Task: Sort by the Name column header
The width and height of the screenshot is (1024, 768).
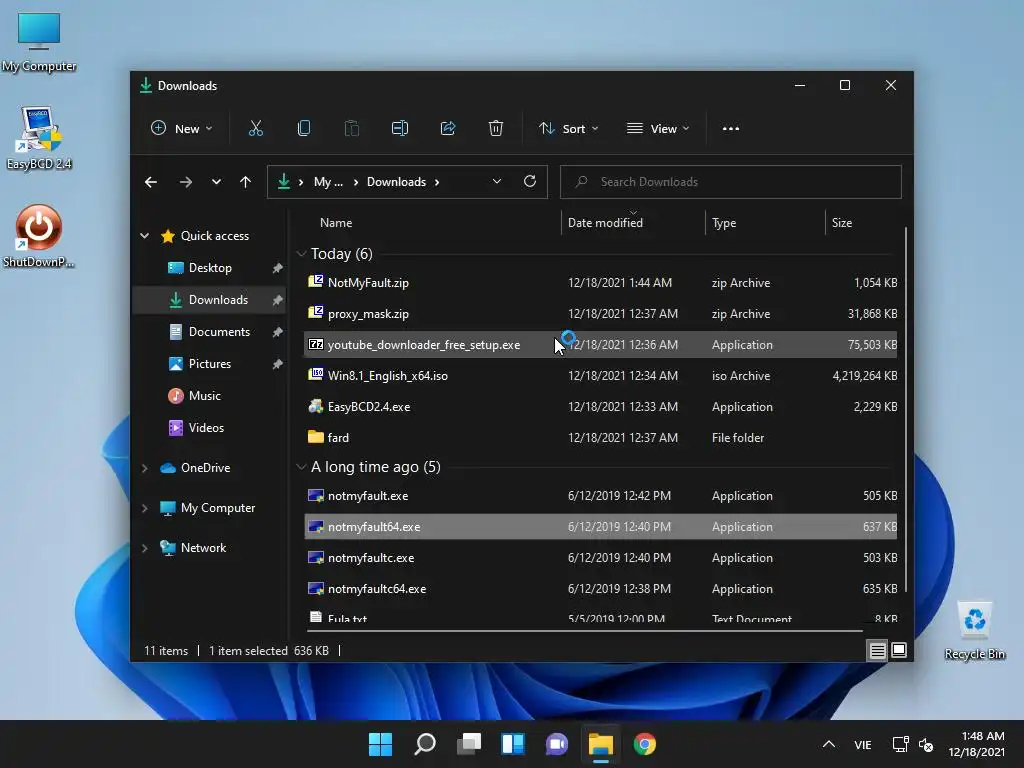Action: pos(431,223)
